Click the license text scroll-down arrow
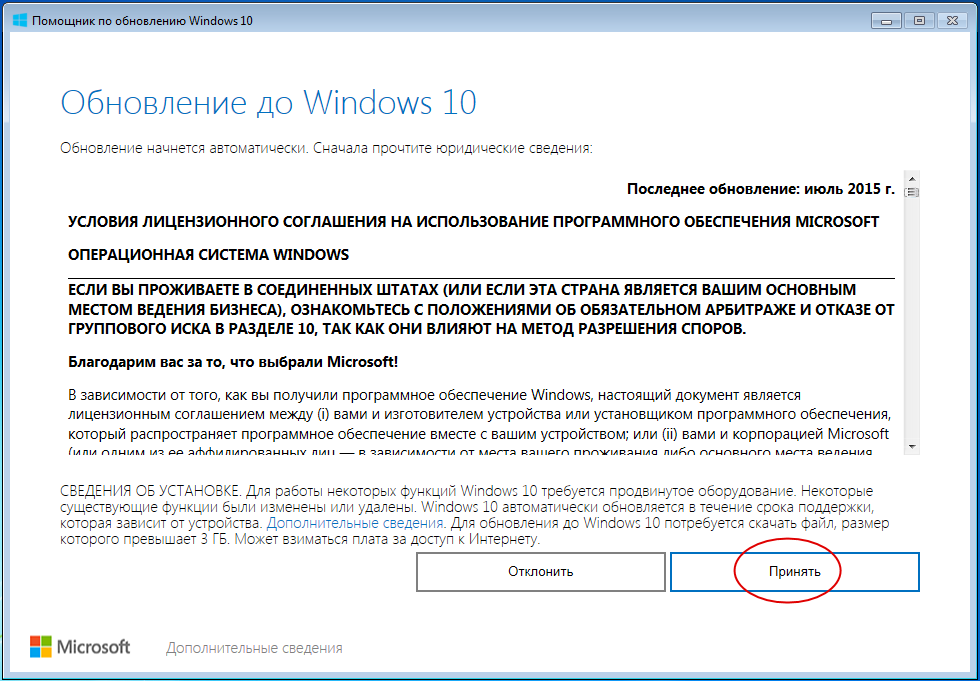 (x=912, y=447)
